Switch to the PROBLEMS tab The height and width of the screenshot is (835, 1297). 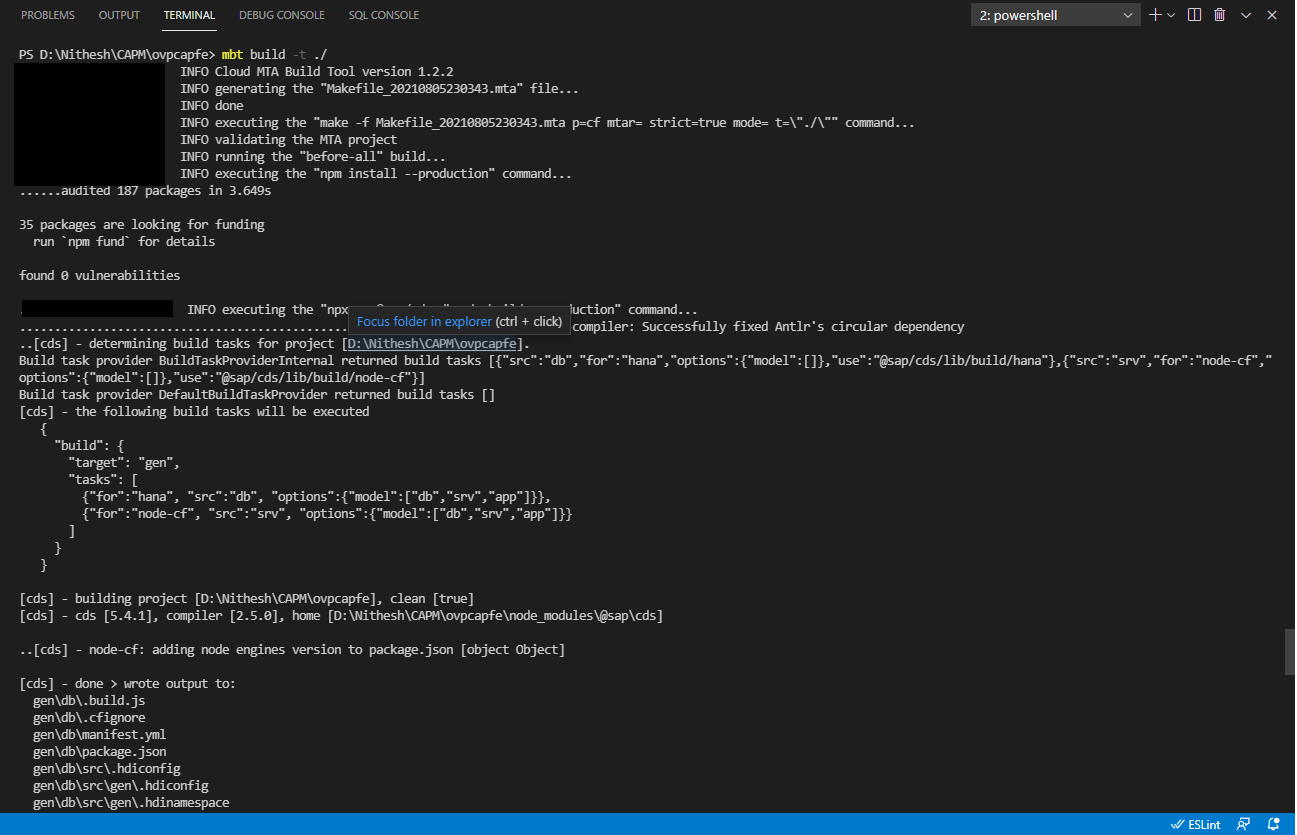47,15
